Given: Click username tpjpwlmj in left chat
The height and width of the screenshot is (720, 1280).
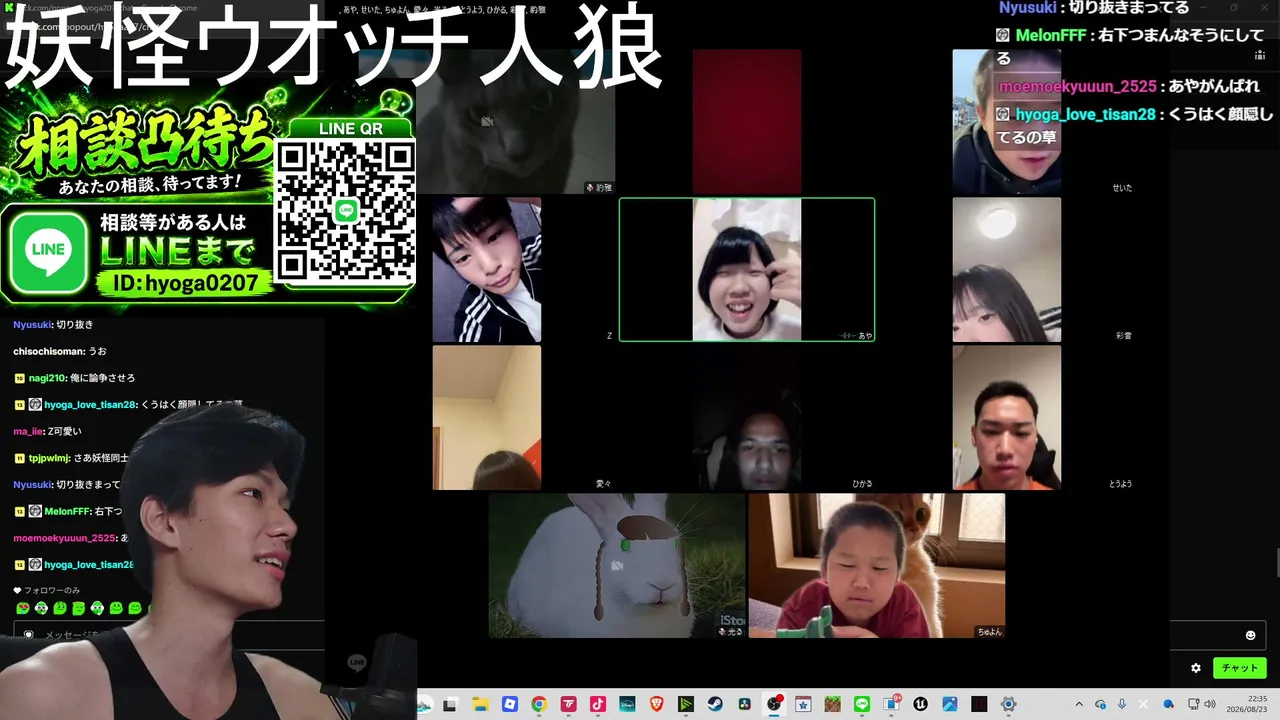Looking at the screenshot, I should tap(48, 458).
